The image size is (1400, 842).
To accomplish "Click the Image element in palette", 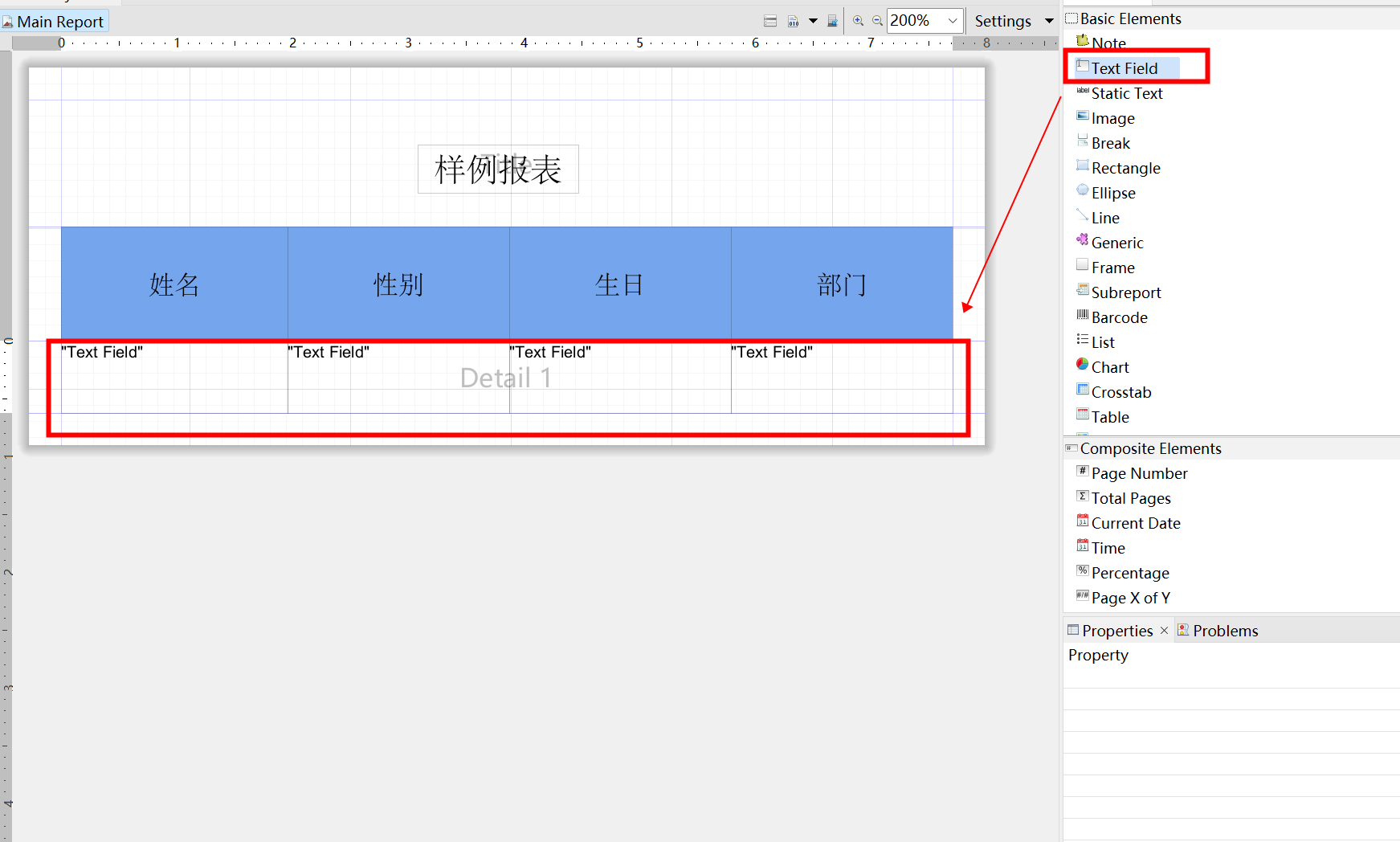I will pyautogui.click(x=1112, y=118).
